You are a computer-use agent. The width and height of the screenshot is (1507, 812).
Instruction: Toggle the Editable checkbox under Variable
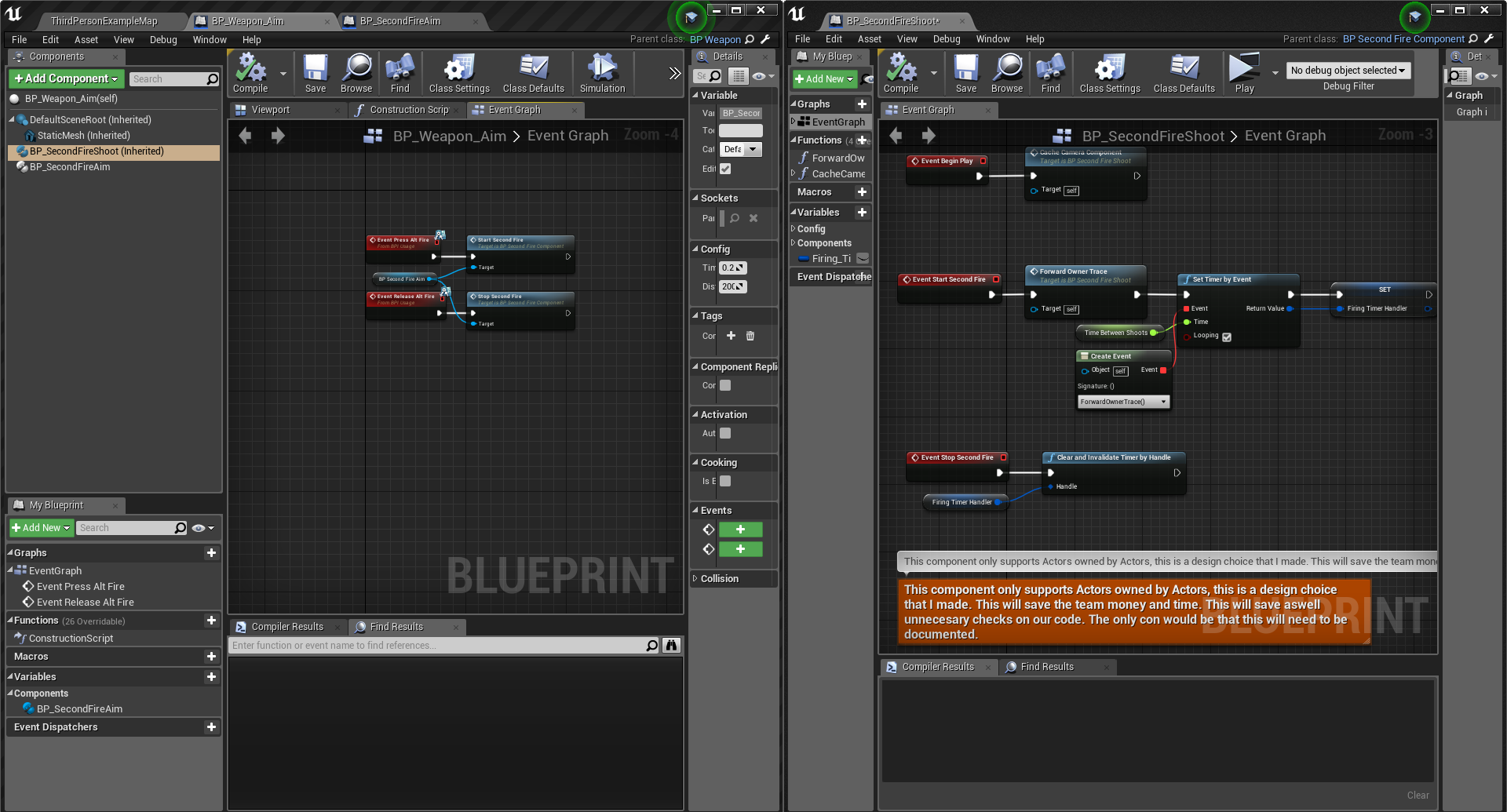[x=724, y=169]
